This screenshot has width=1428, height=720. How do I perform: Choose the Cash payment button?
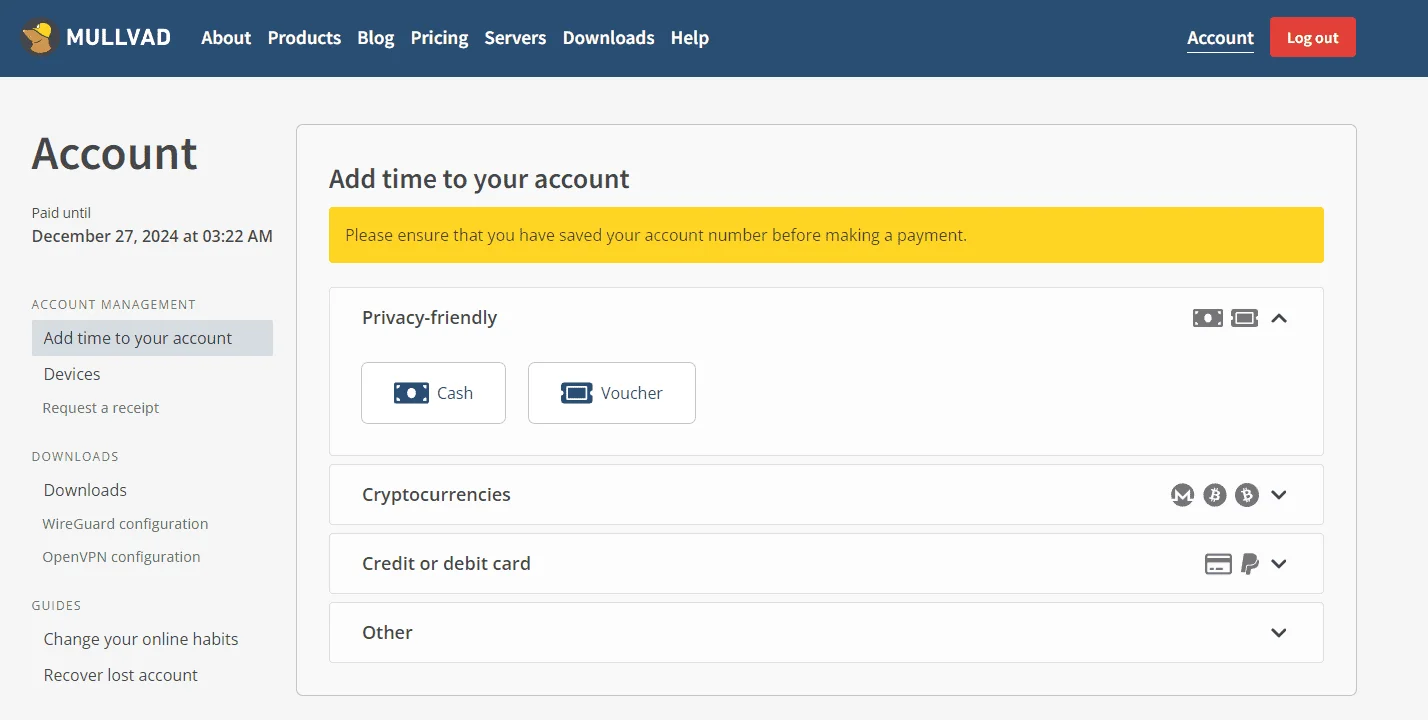point(433,393)
